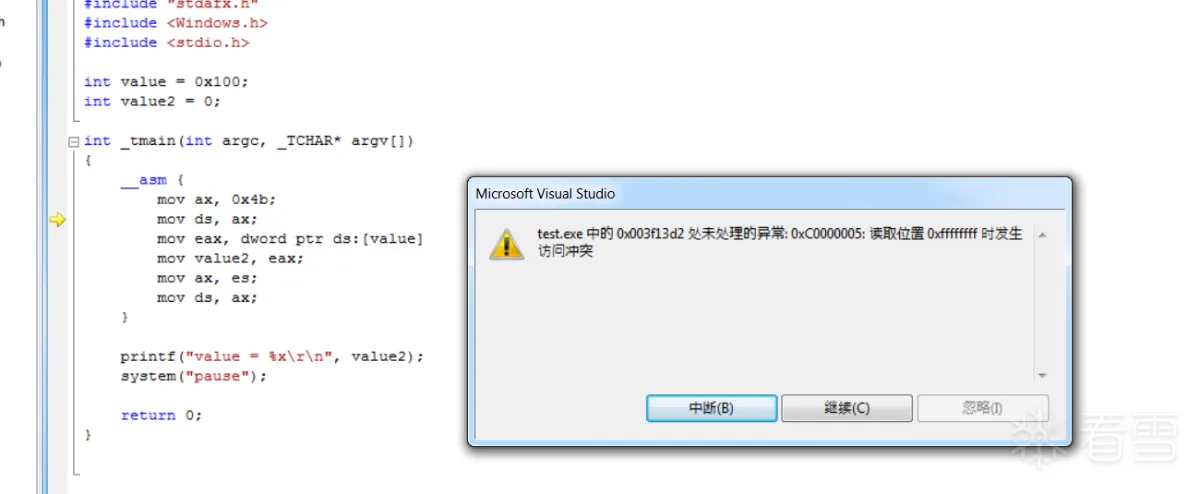Click the warning icon in the dialog
The width and height of the screenshot is (1200, 494).
(x=506, y=244)
